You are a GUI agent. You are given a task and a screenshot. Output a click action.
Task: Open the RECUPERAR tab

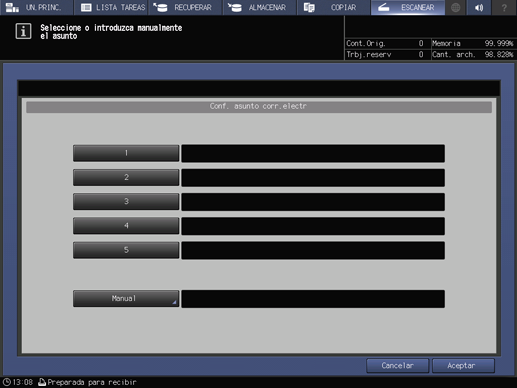tap(185, 7)
